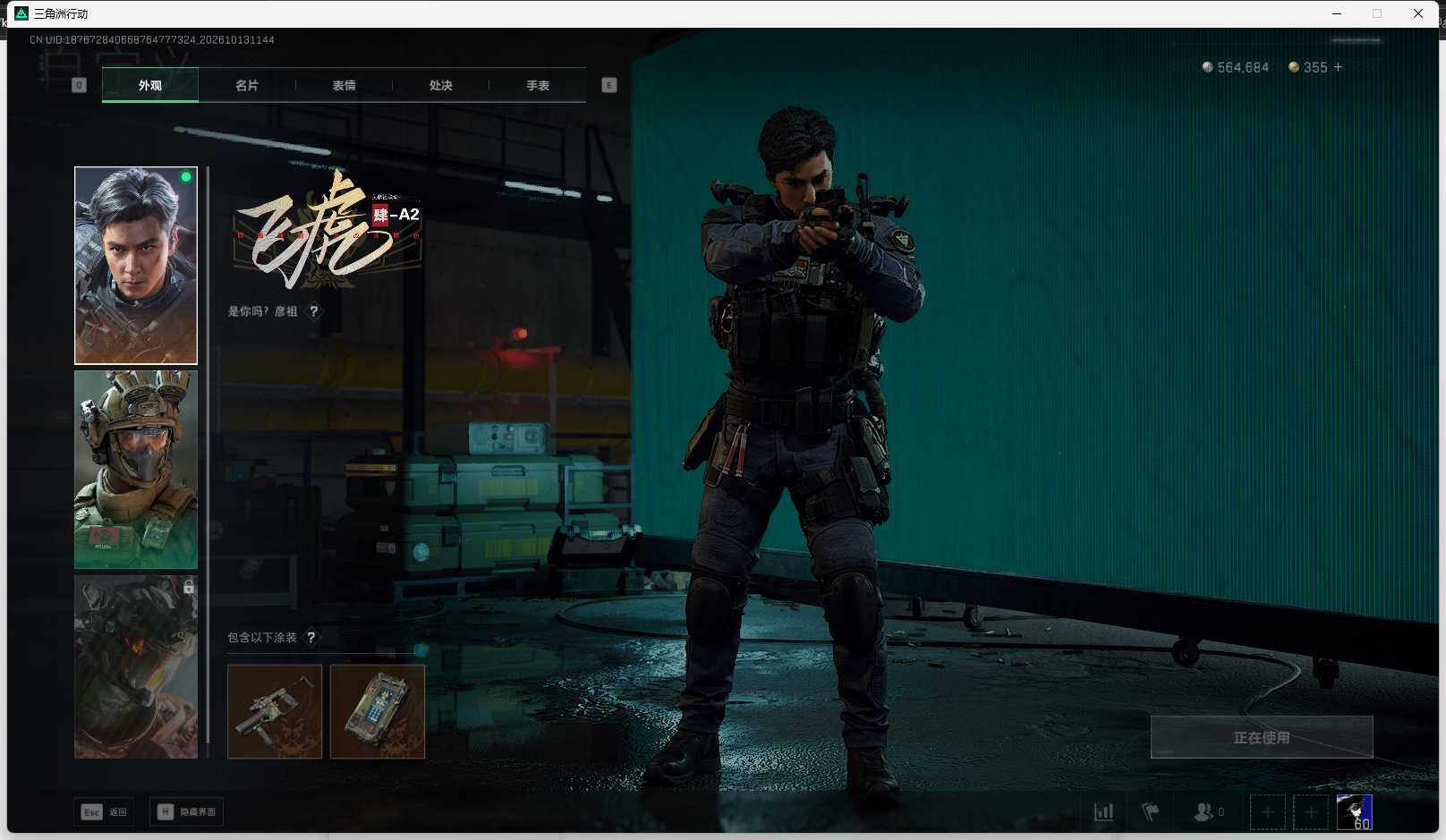Select the green camo helmet skin thumbnail
The height and width of the screenshot is (840, 1446).
click(136, 470)
